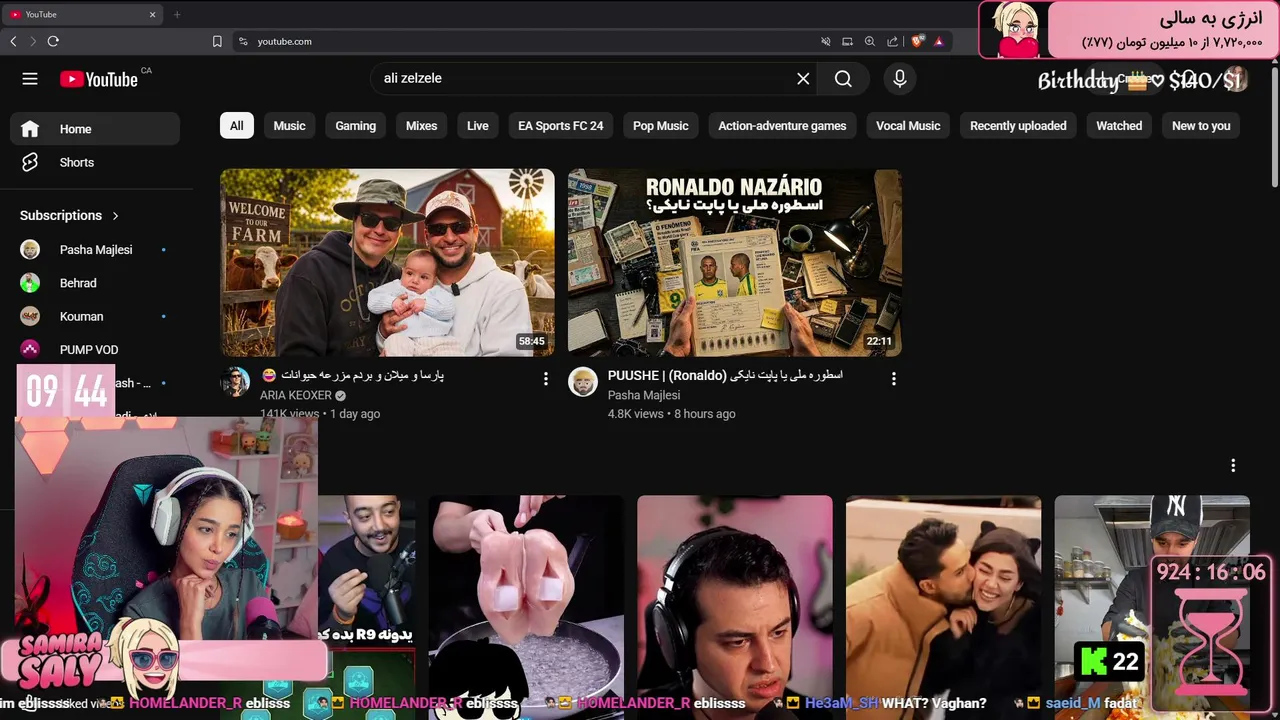Open the Brave Rewards triangle icon
The width and height of the screenshot is (1280, 720).
coord(939,41)
